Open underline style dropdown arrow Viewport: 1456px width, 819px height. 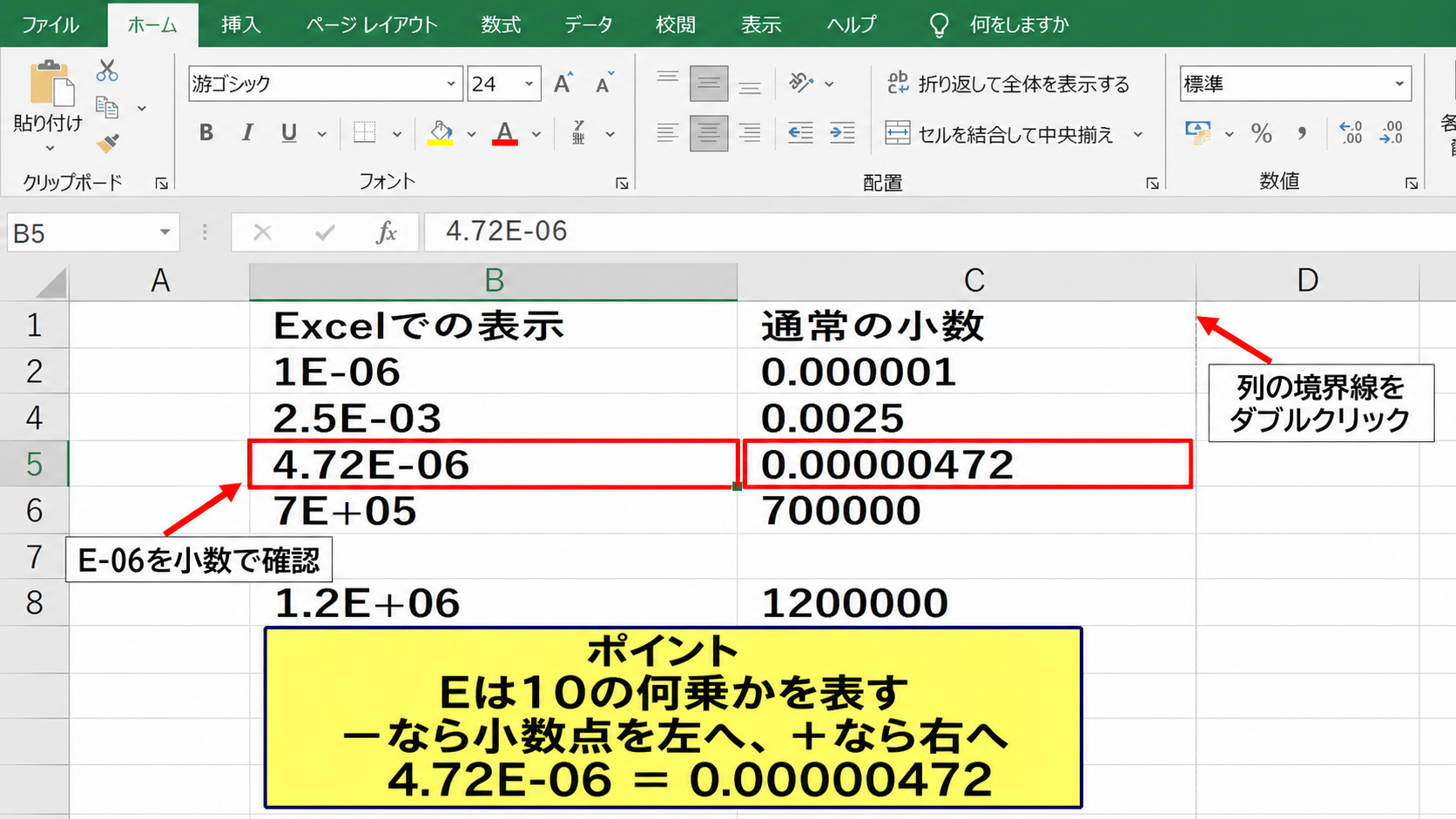pyautogui.click(x=321, y=134)
